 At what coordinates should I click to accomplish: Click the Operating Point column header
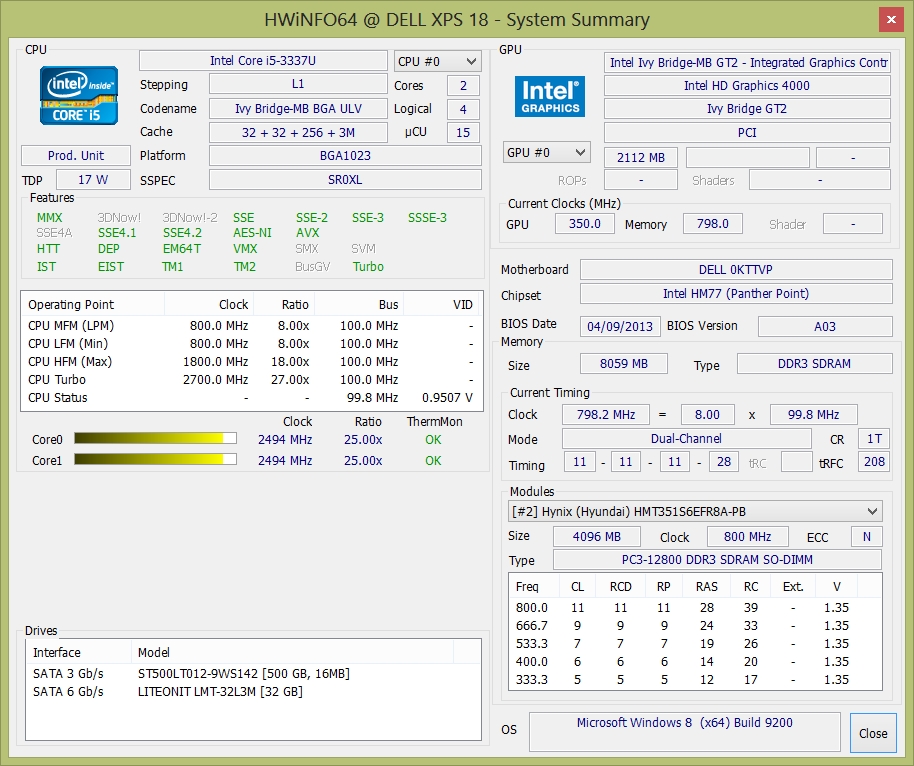(93, 304)
